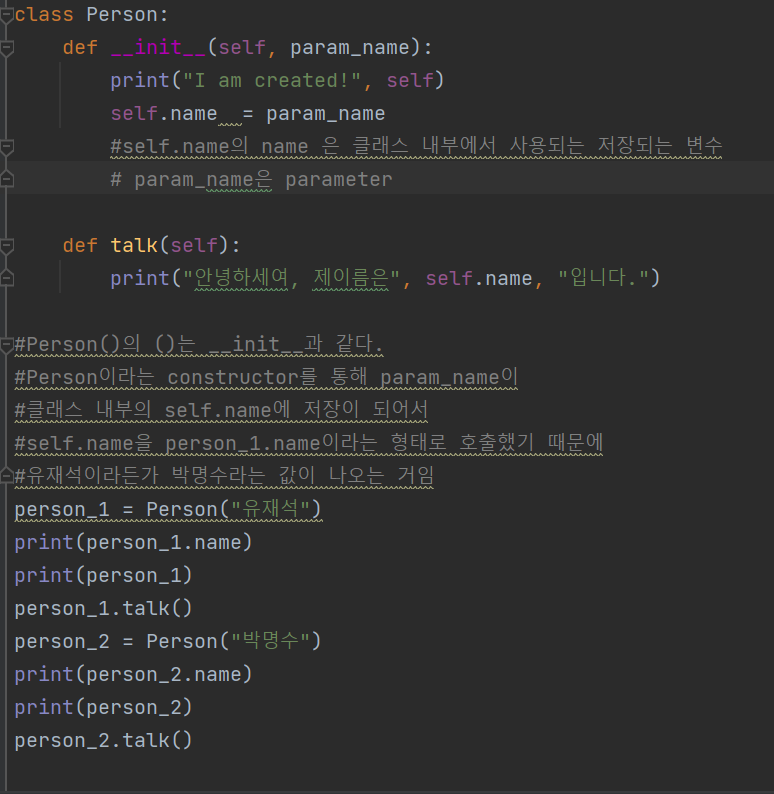
Task: Click the string "입니다." in talk
Action: [603, 279]
